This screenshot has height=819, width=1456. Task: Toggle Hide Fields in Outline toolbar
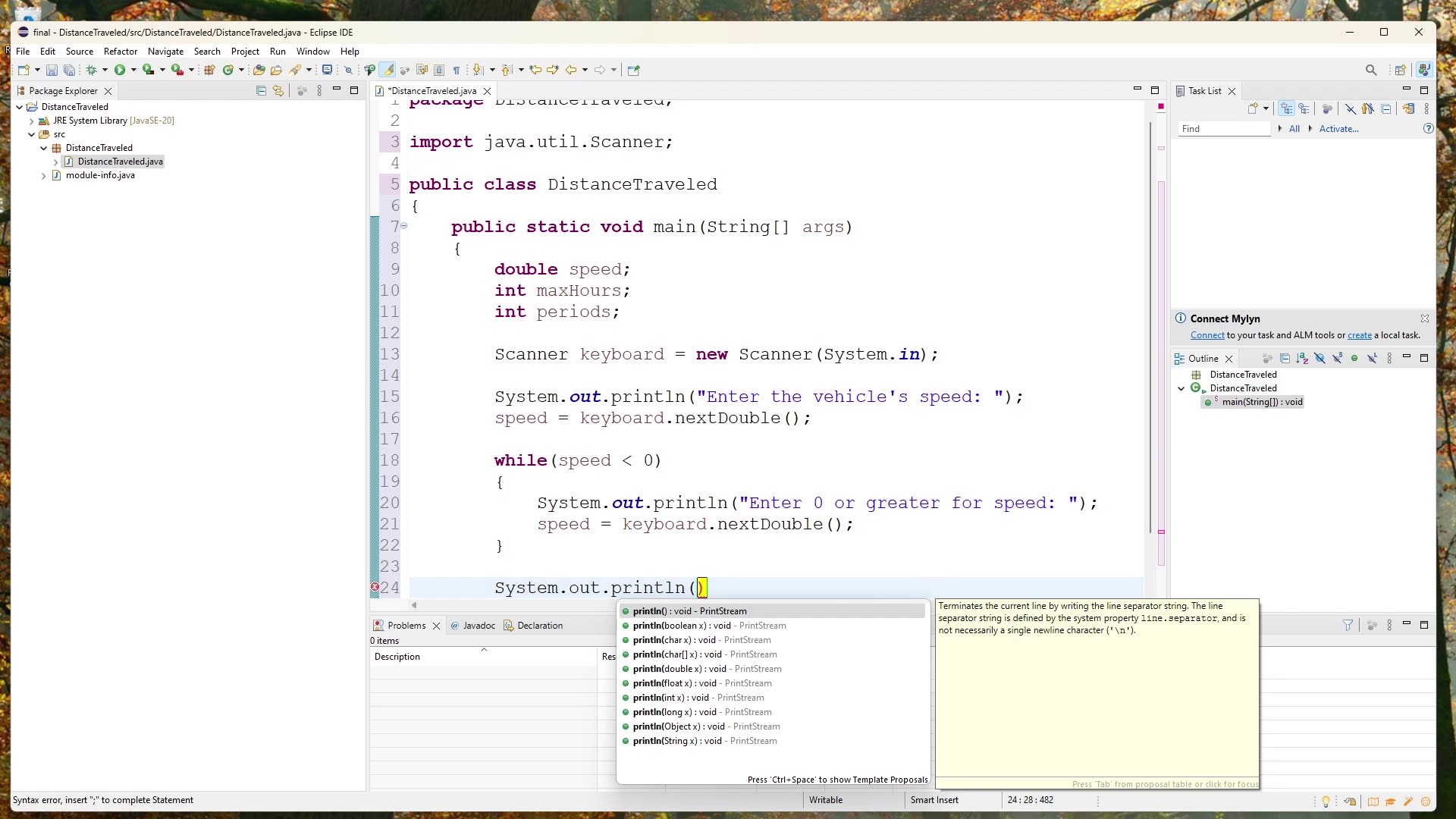point(1319,359)
